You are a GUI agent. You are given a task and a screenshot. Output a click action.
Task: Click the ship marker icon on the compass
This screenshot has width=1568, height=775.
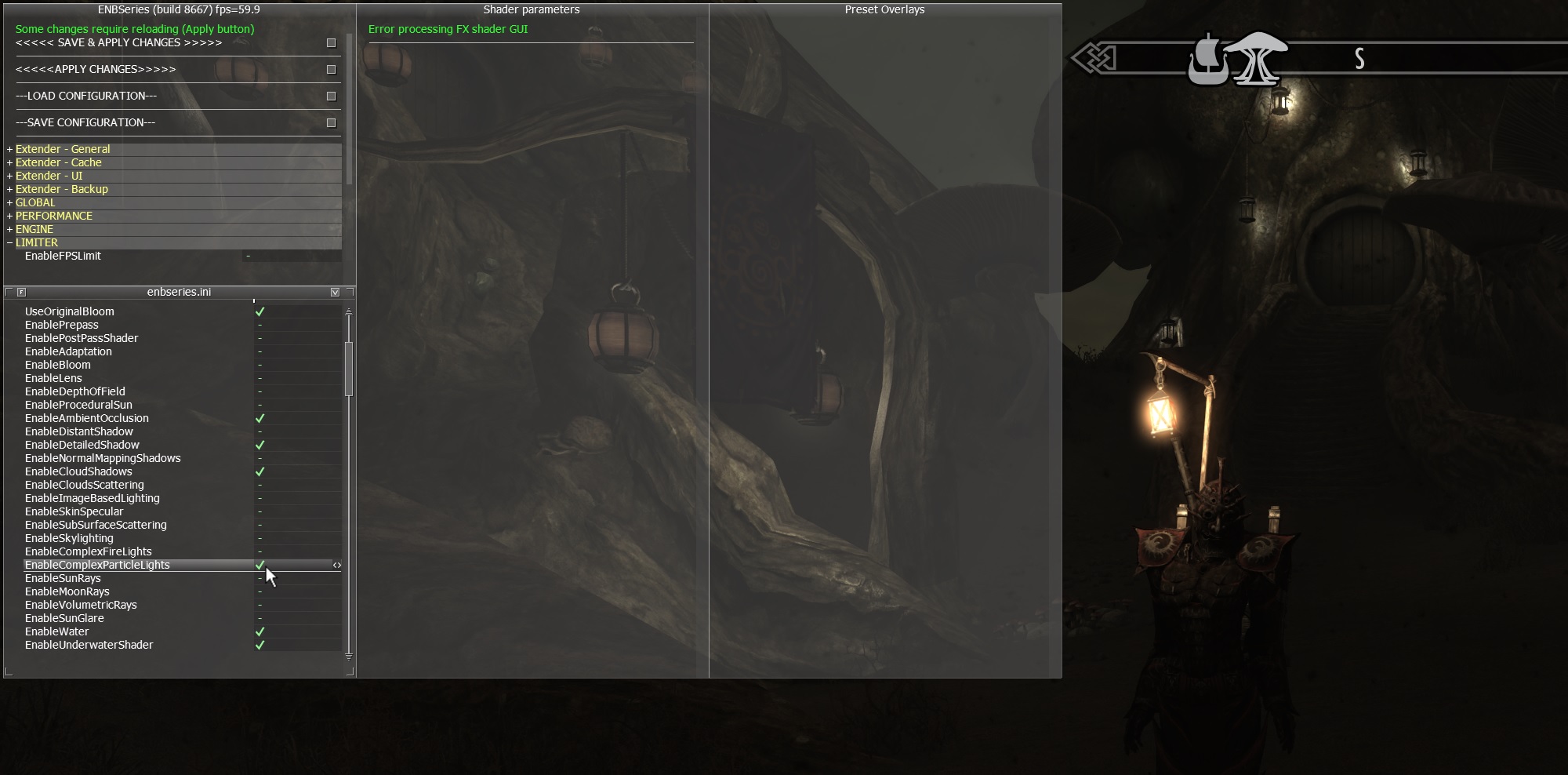[1208, 58]
